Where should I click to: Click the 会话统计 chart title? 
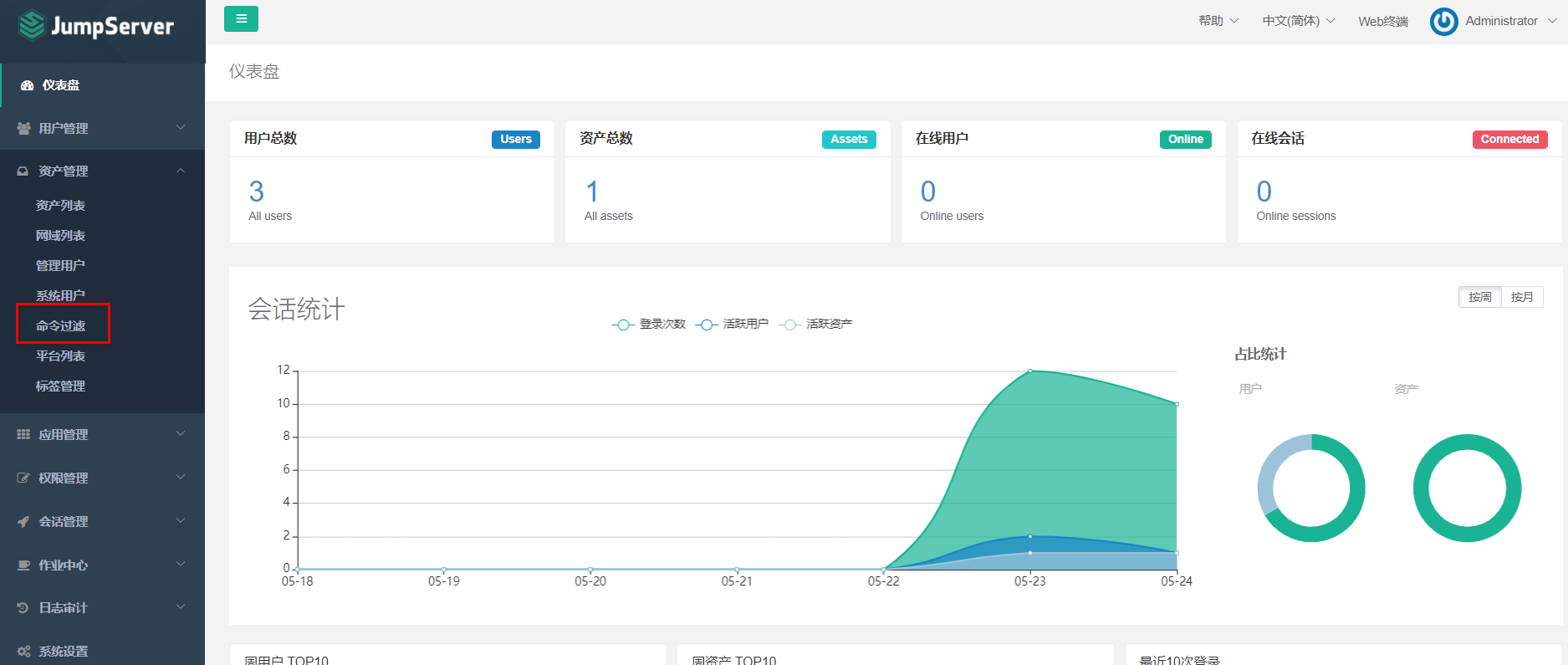click(296, 309)
